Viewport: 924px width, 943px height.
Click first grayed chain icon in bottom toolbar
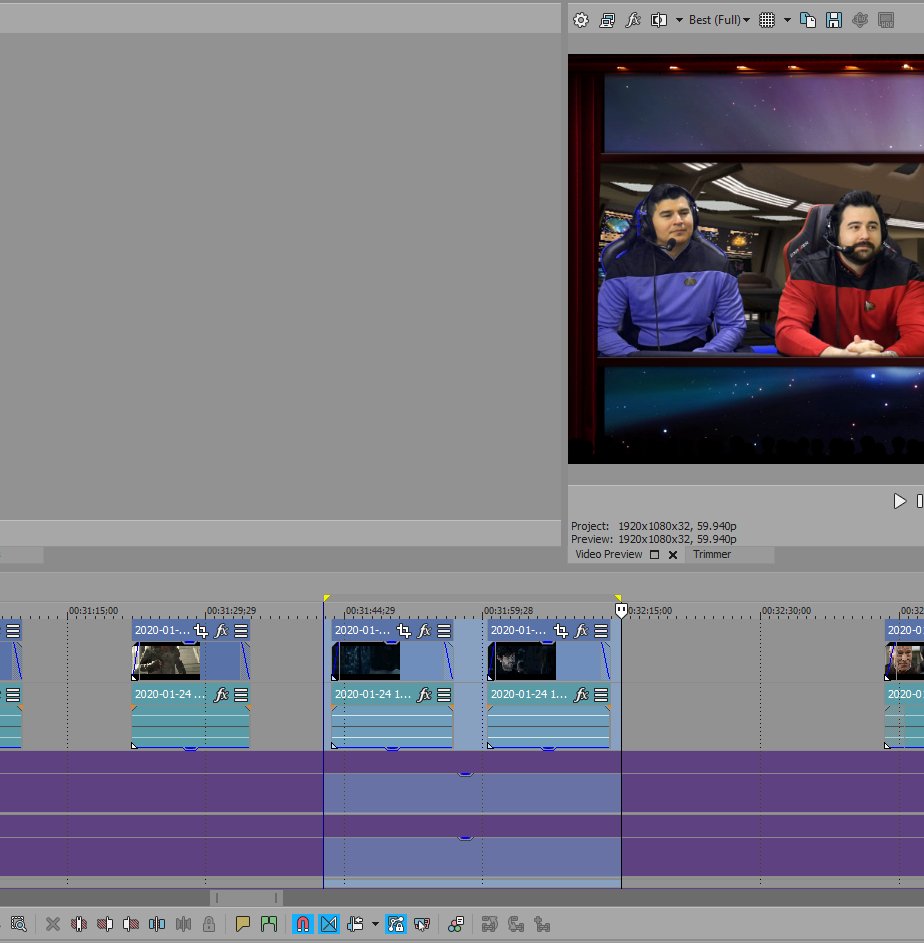tap(490, 924)
